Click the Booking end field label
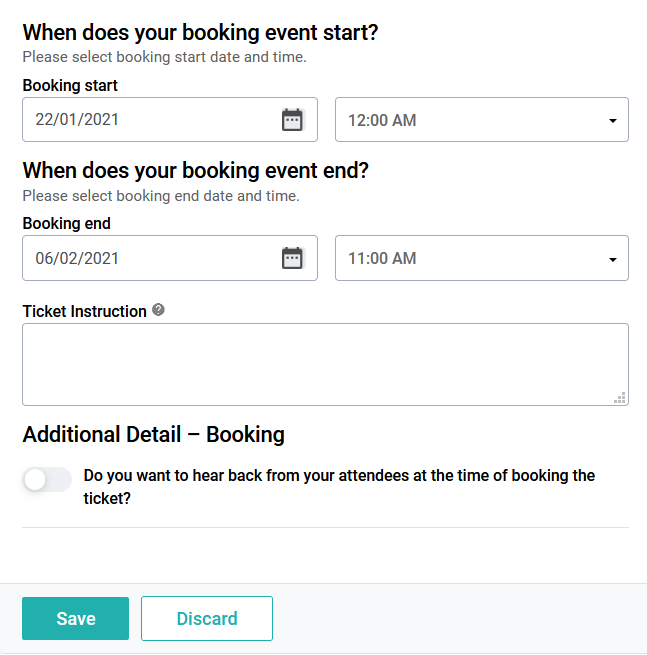Viewport: 647px width, 655px height. (67, 223)
